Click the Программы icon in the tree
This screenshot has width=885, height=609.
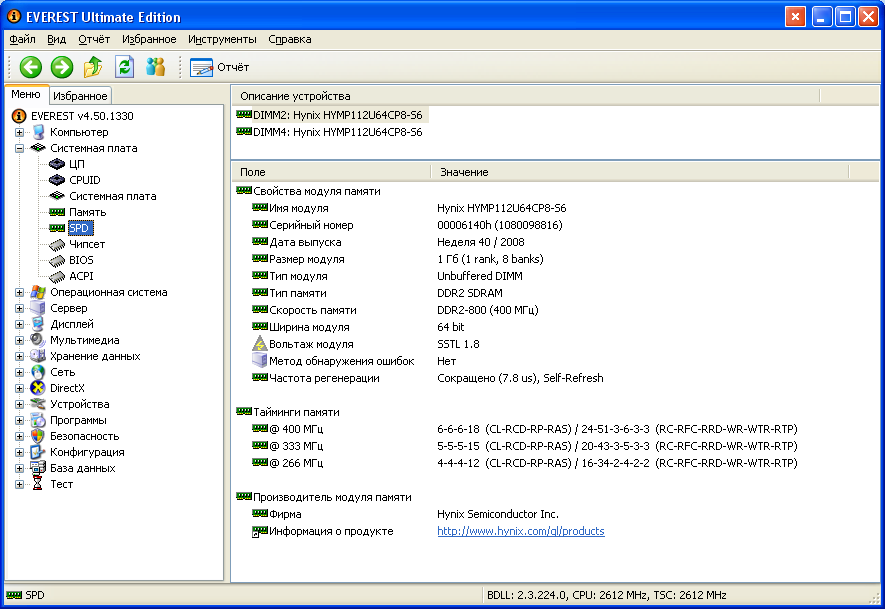(38, 420)
